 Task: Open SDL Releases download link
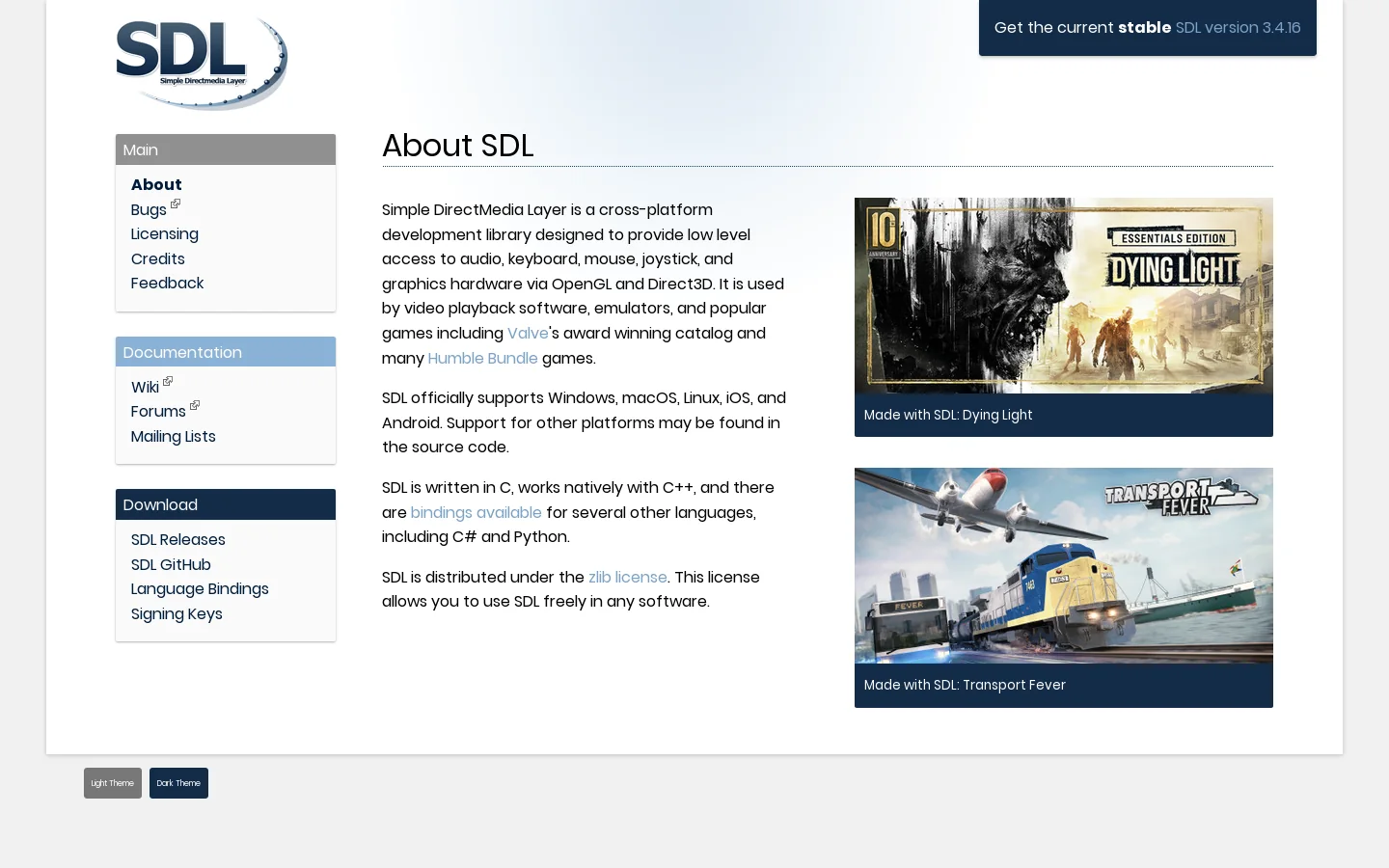[178, 539]
